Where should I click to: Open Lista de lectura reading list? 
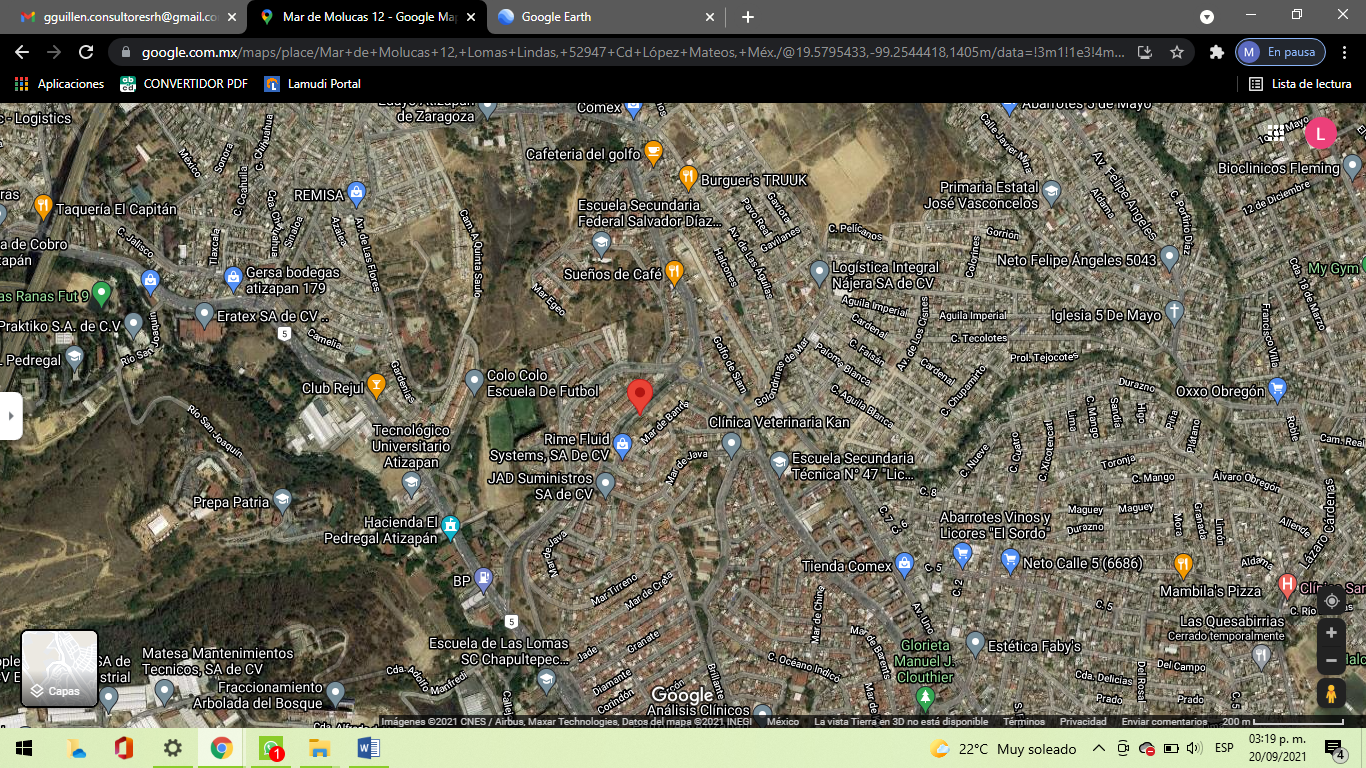coord(1301,84)
